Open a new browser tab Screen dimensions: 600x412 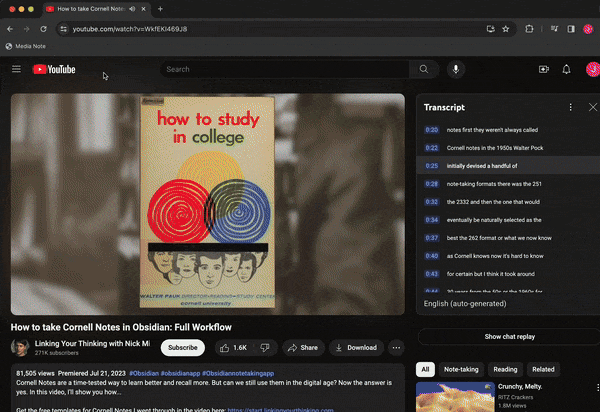click(x=160, y=9)
